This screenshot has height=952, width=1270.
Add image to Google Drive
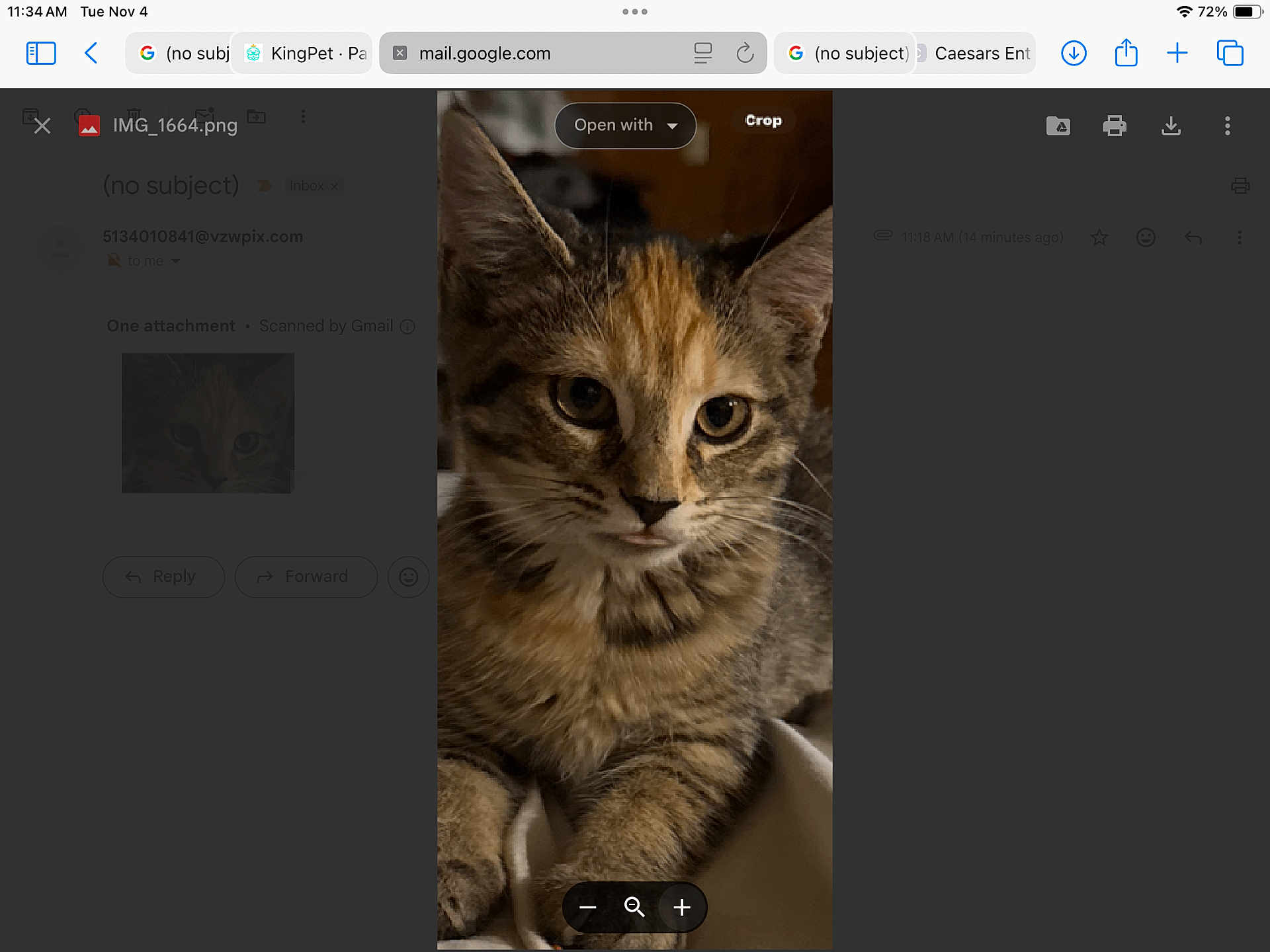1058,126
